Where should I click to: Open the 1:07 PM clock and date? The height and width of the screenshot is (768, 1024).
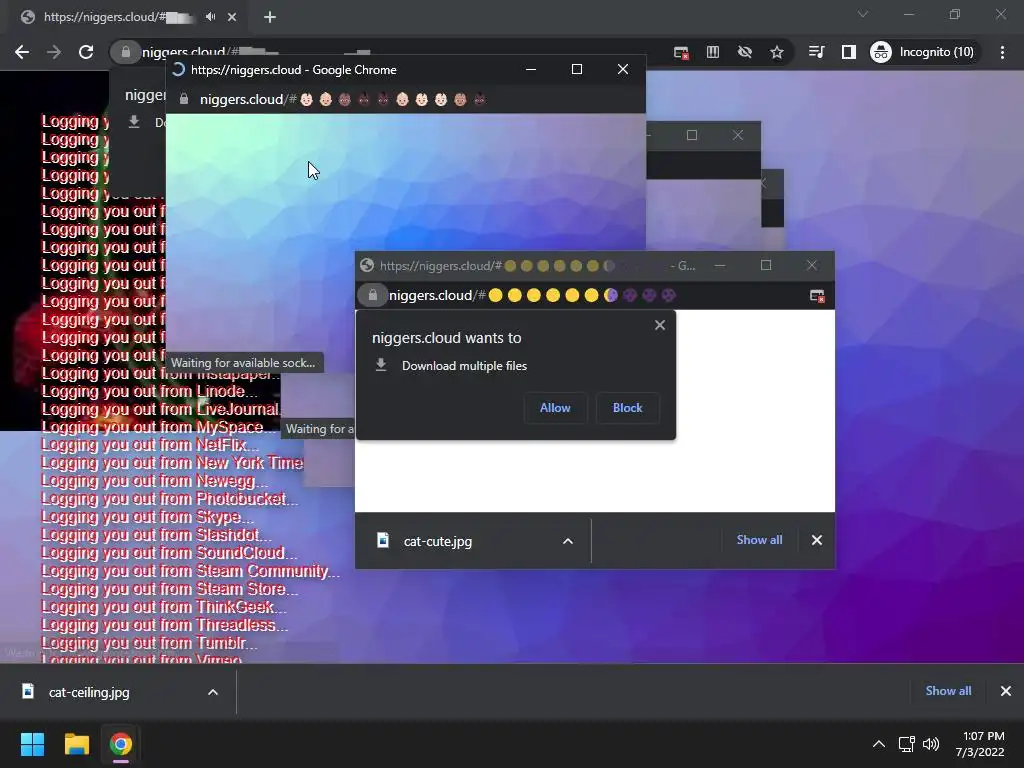coord(980,744)
